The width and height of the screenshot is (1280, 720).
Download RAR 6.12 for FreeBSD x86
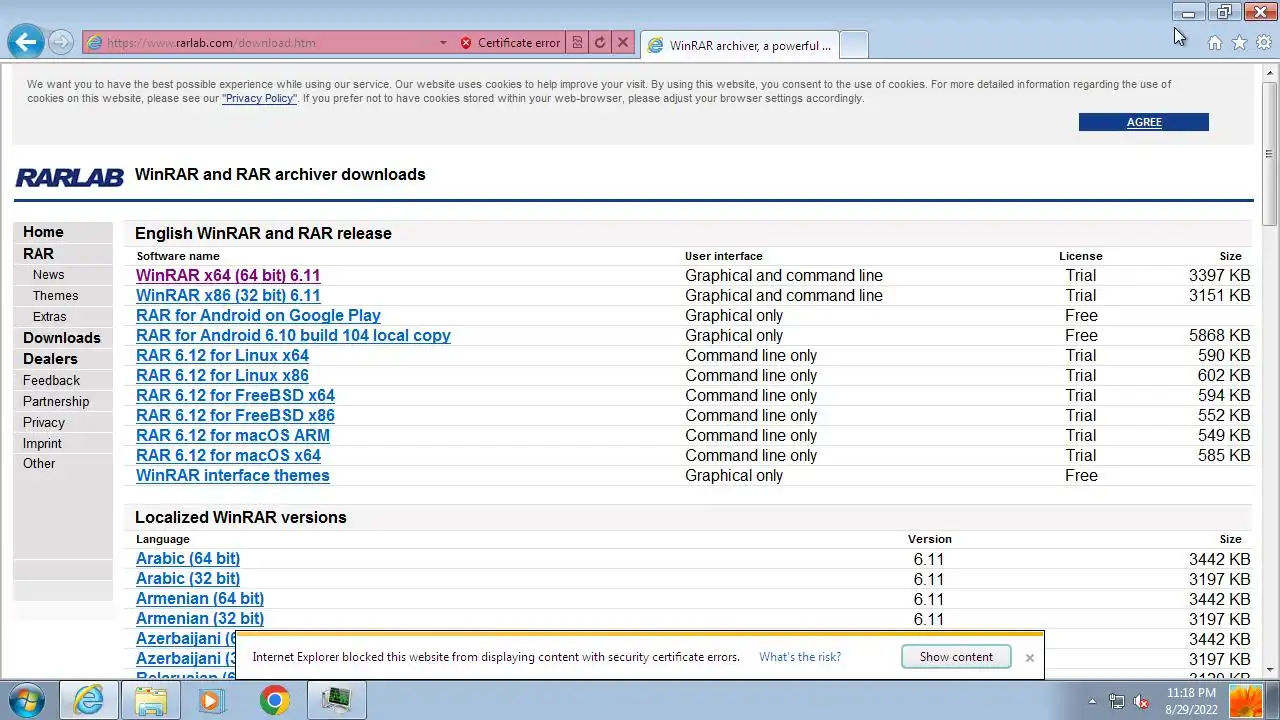[235, 415]
